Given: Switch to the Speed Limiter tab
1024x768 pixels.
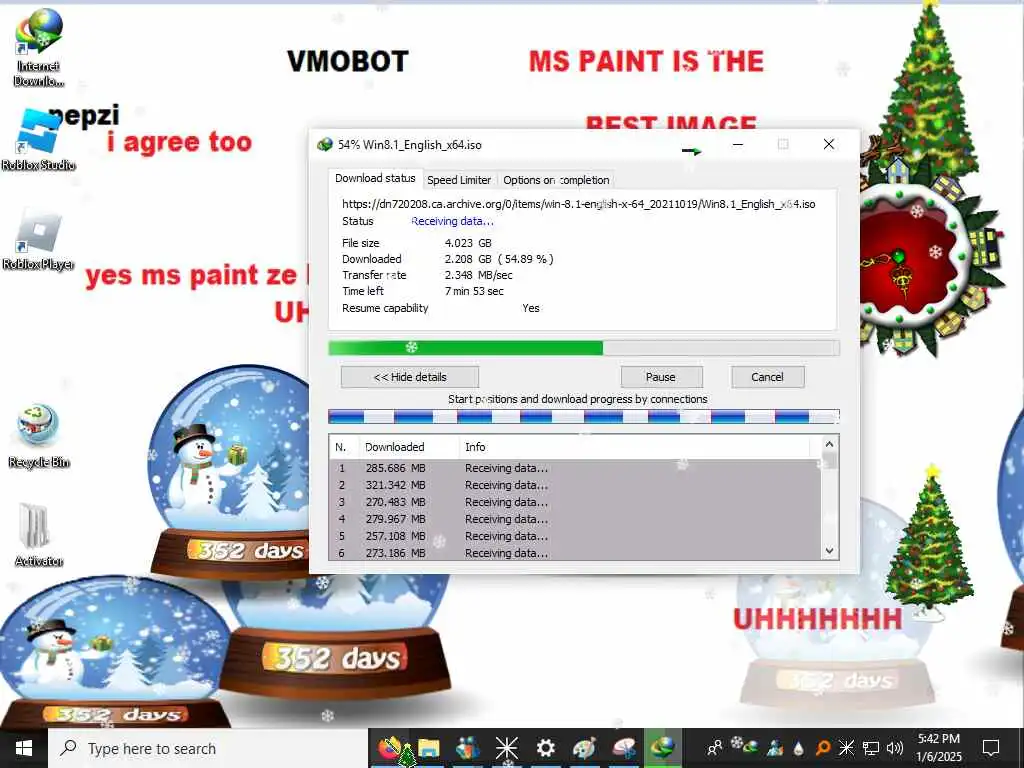Looking at the screenshot, I should [x=458, y=180].
